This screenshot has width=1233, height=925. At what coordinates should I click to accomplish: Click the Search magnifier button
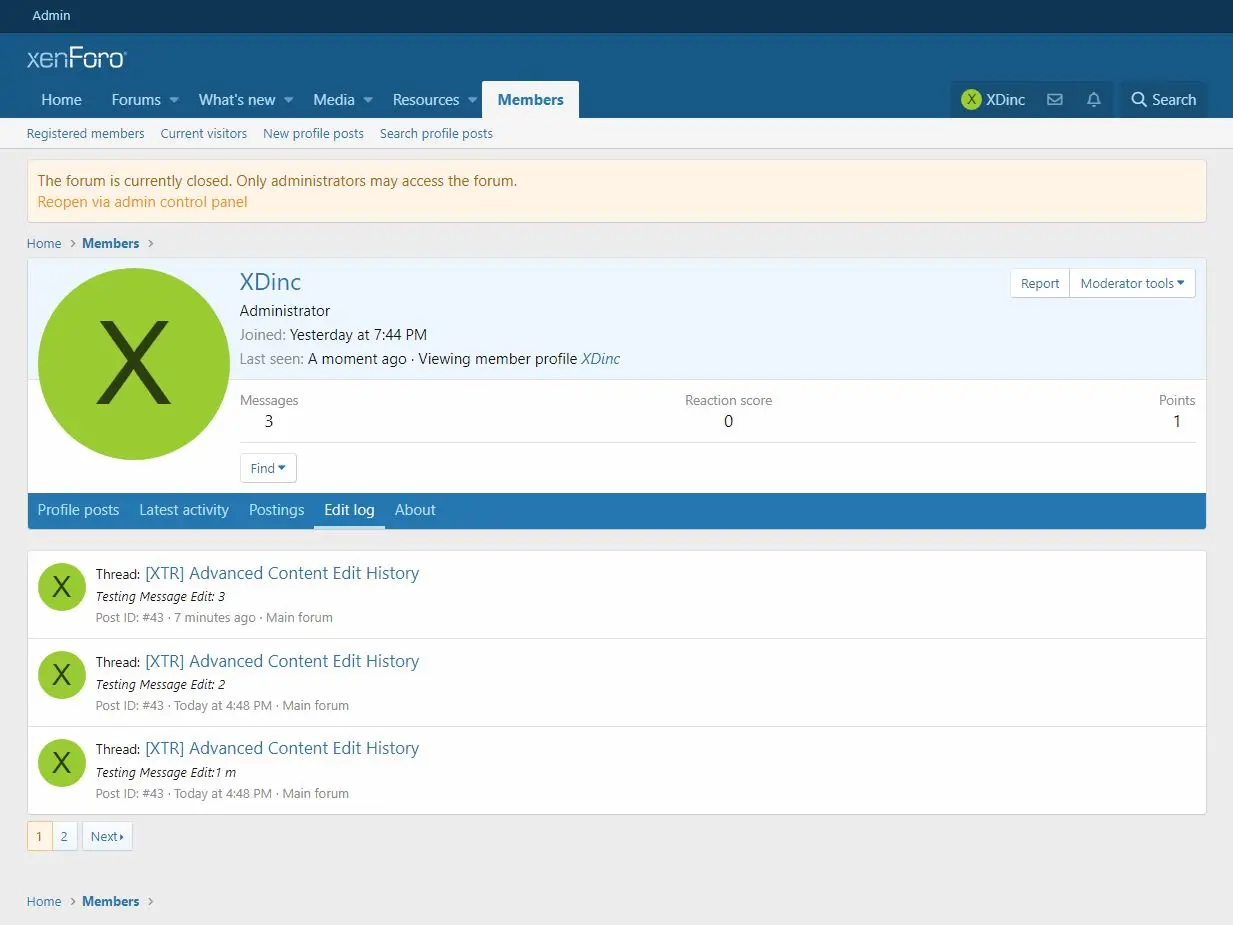[1163, 100]
